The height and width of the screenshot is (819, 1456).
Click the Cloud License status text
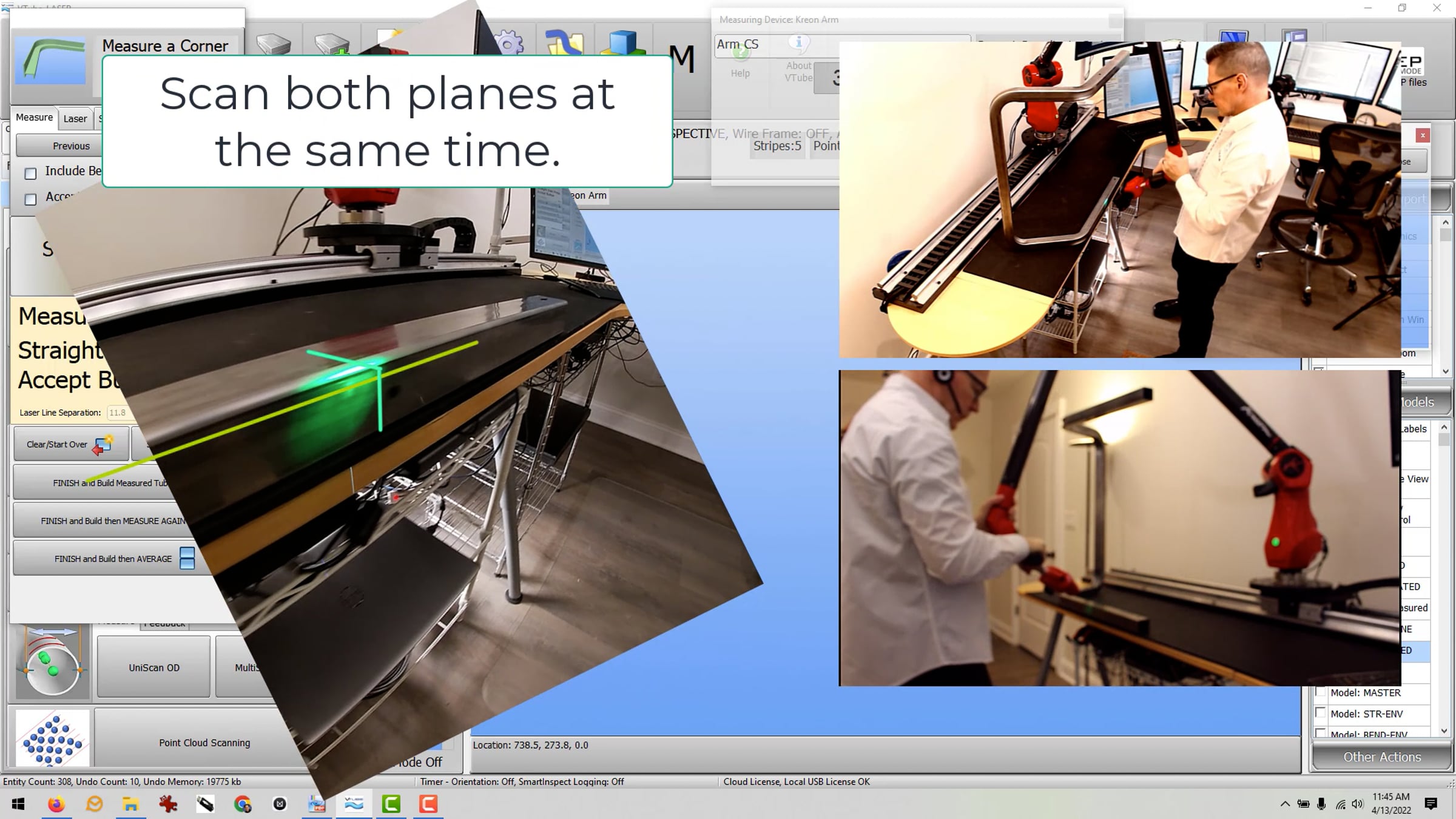797,781
